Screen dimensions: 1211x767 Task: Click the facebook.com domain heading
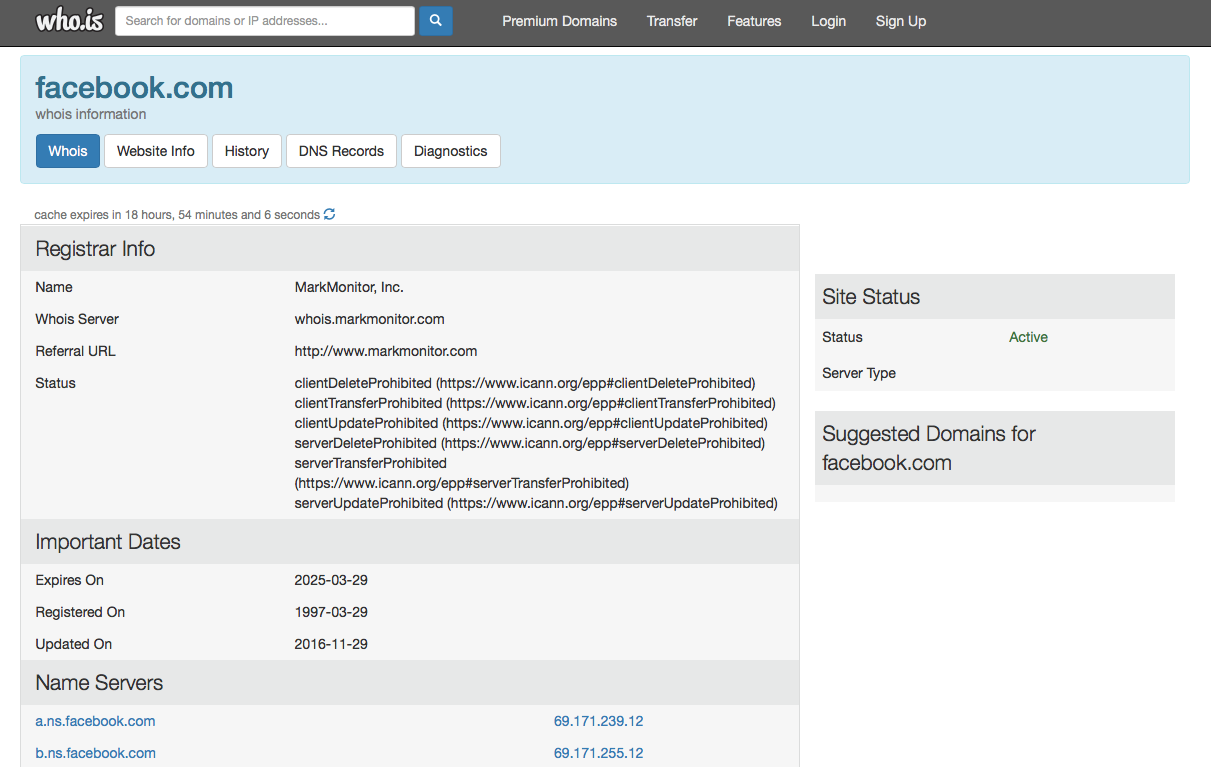[x=134, y=88]
